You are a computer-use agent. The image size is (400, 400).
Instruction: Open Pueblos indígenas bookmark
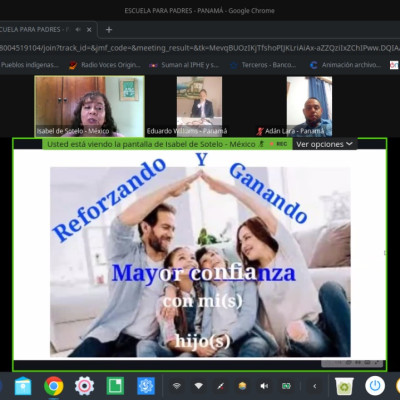click(29, 65)
